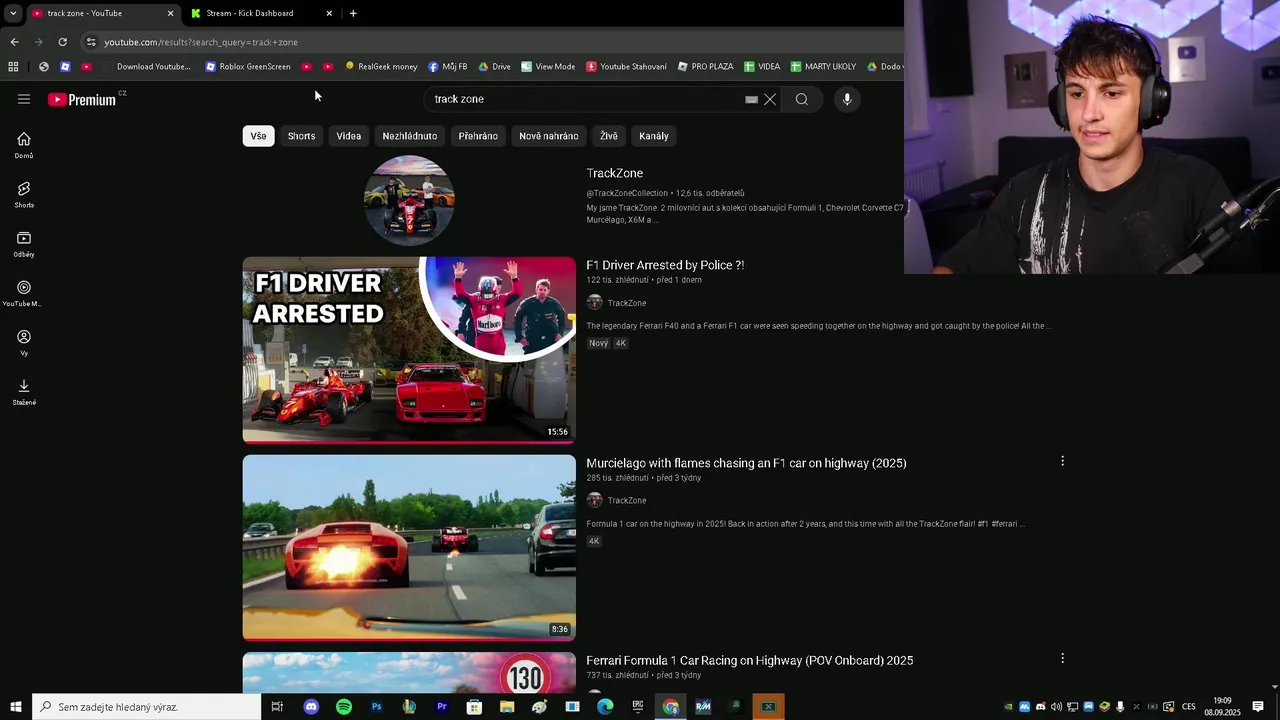The image size is (1280, 720).
Task: Close the track zone YouTube tab
Action: pyautogui.click(x=170, y=13)
